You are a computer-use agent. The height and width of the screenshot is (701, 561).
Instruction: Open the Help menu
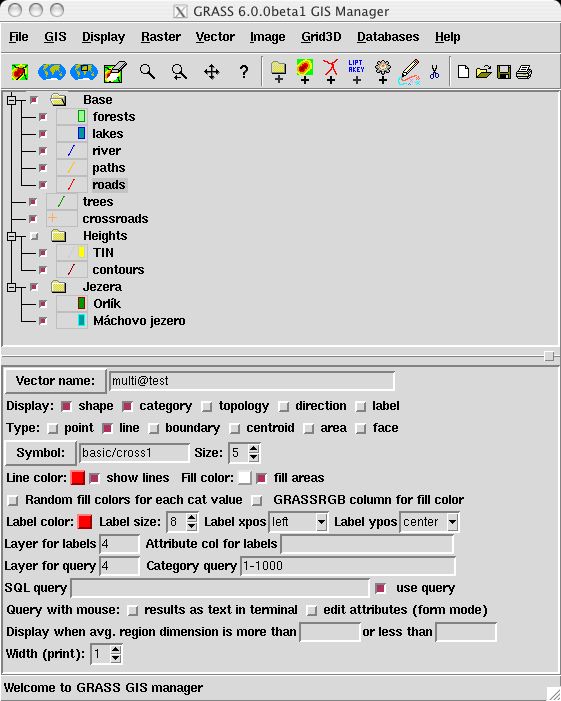pyautogui.click(x=447, y=37)
